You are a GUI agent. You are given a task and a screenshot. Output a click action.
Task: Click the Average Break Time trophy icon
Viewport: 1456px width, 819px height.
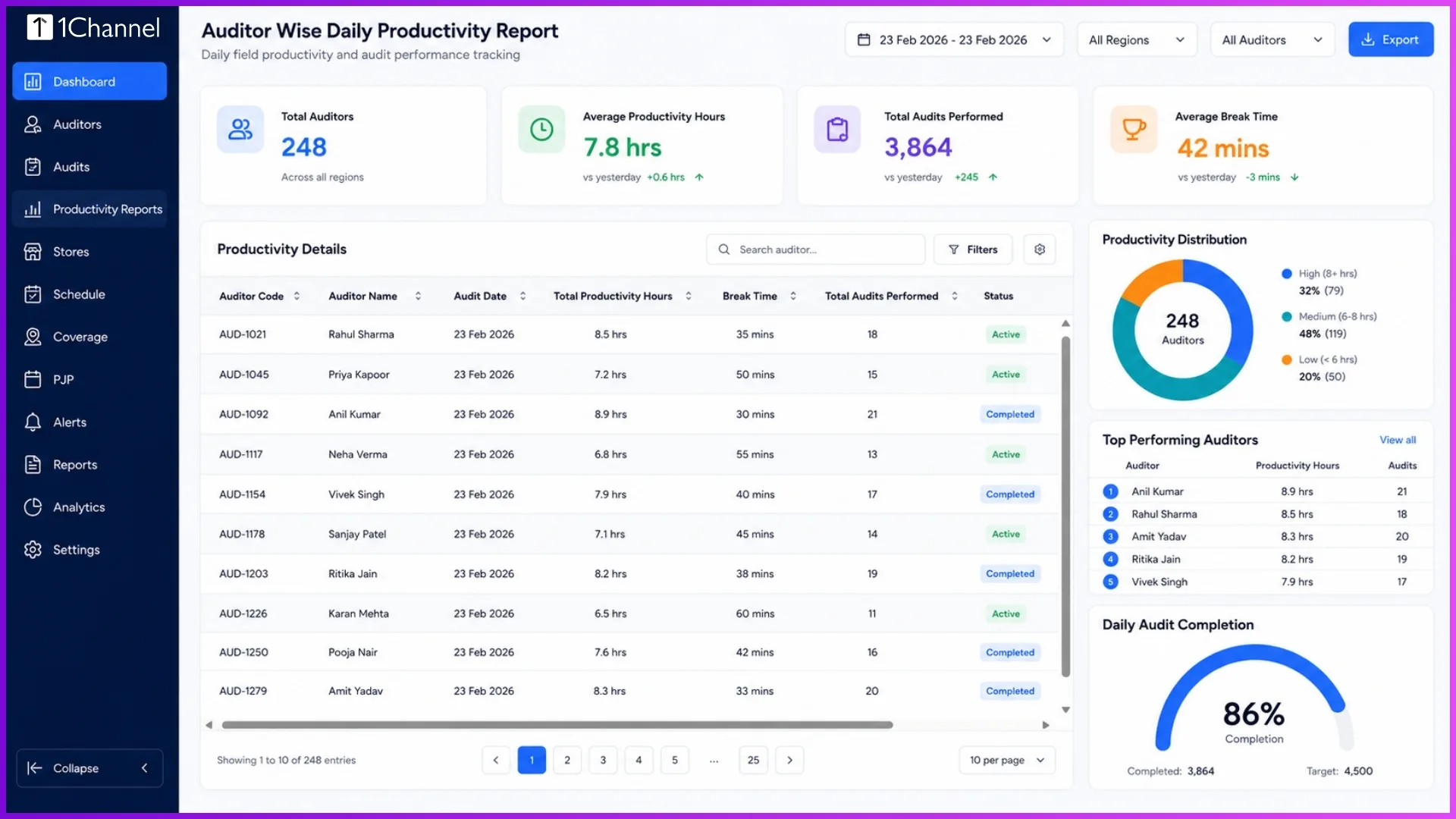coord(1134,130)
